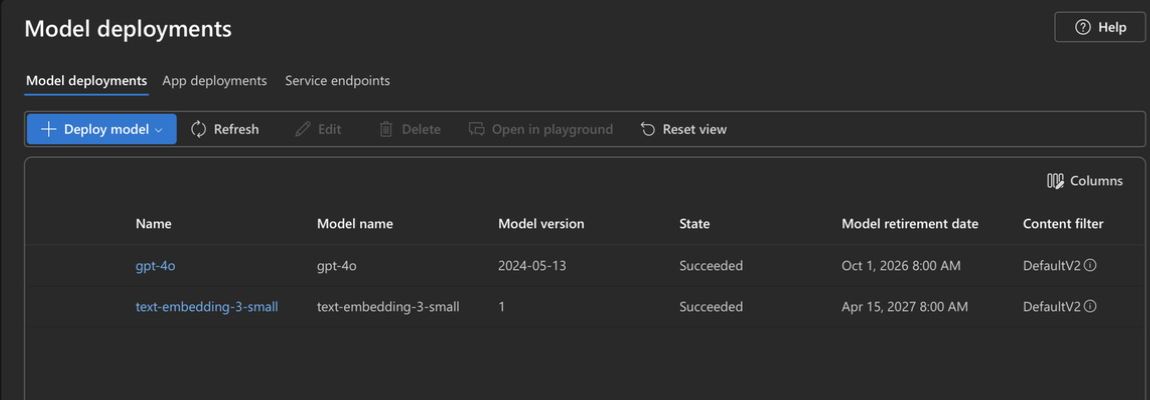
Task: Click the info icon in gpt-4o row
Action: tap(1090, 265)
